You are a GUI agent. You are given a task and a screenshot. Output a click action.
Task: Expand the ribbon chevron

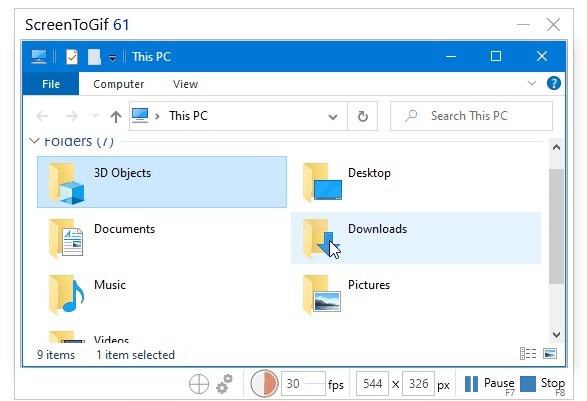pyautogui.click(x=532, y=83)
